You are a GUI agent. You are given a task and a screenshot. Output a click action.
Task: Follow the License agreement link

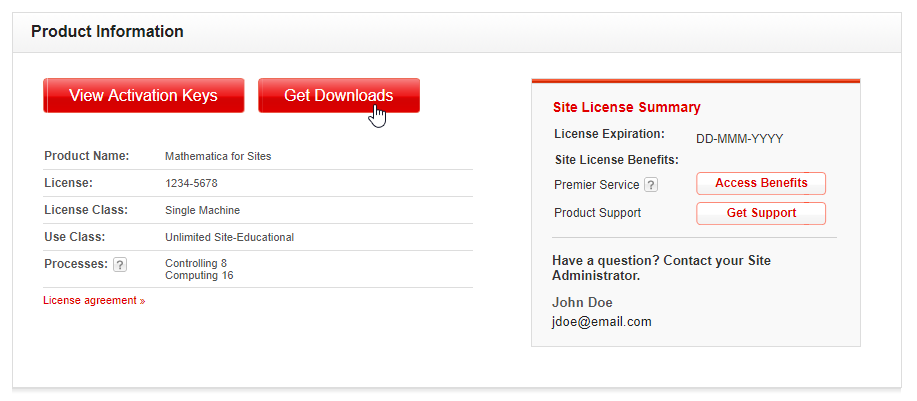pos(90,301)
